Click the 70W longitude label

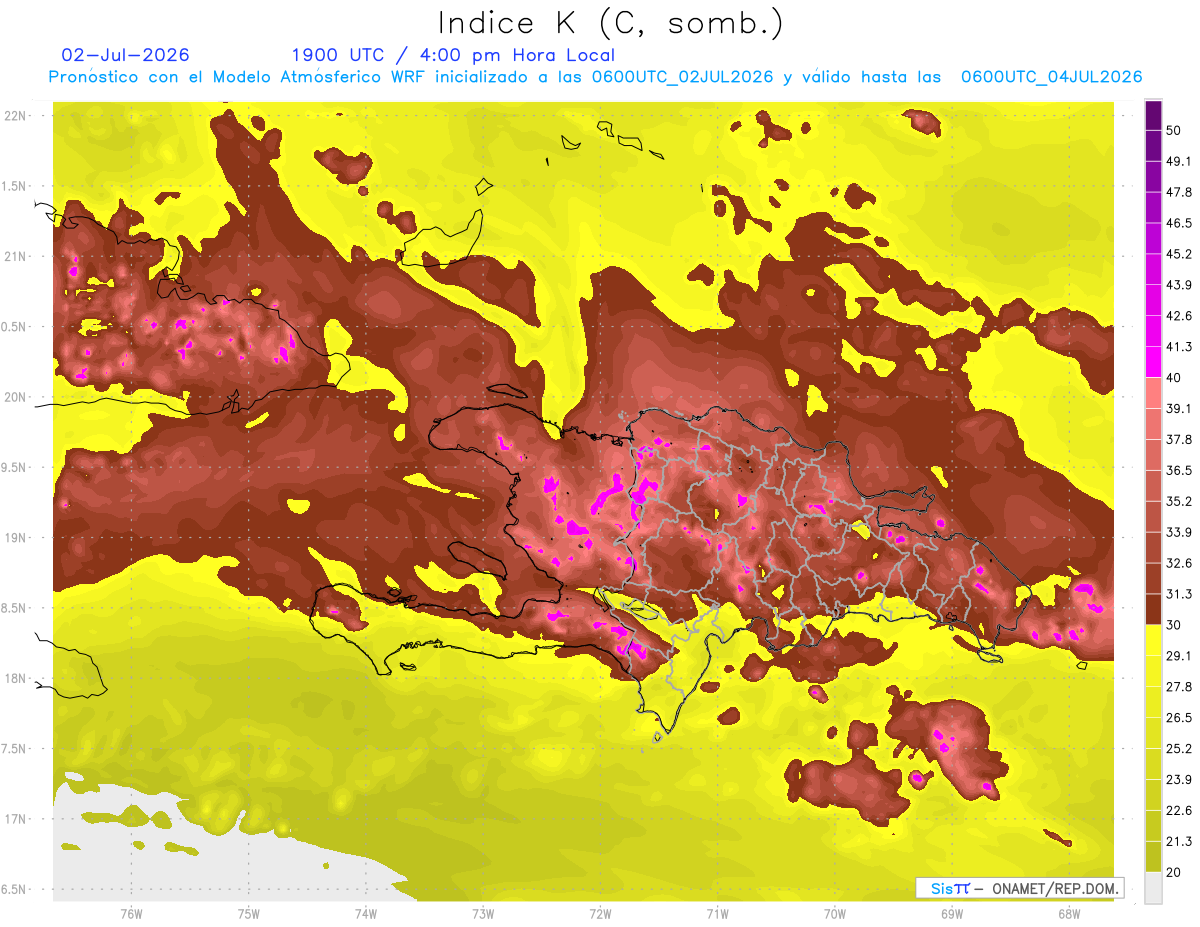point(835,913)
